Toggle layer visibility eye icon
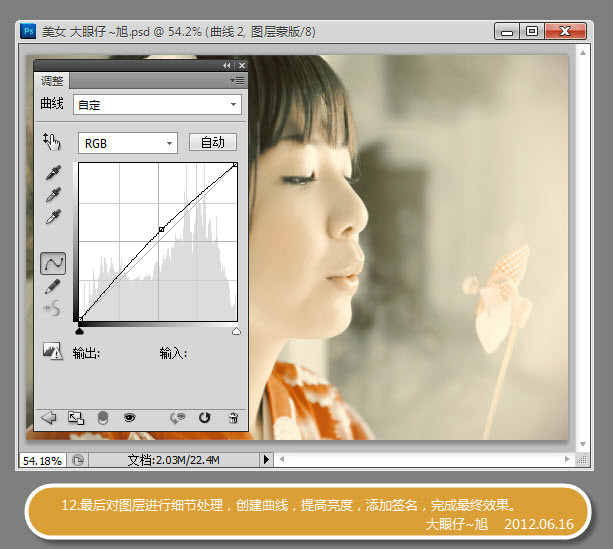This screenshot has width=613, height=549. pyautogui.click(x=129, y=418)
